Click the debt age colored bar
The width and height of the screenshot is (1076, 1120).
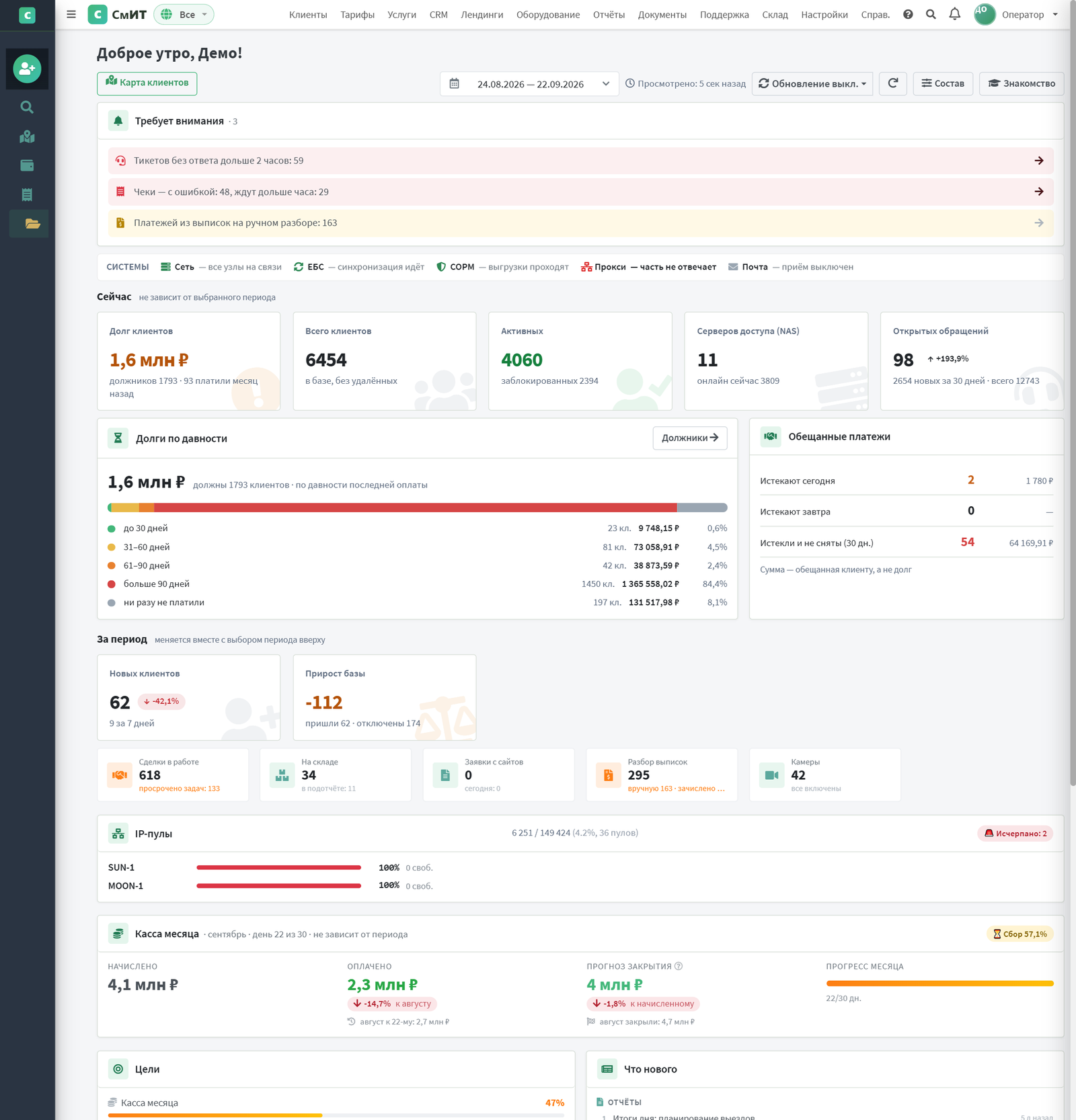(x=418, y=508)
